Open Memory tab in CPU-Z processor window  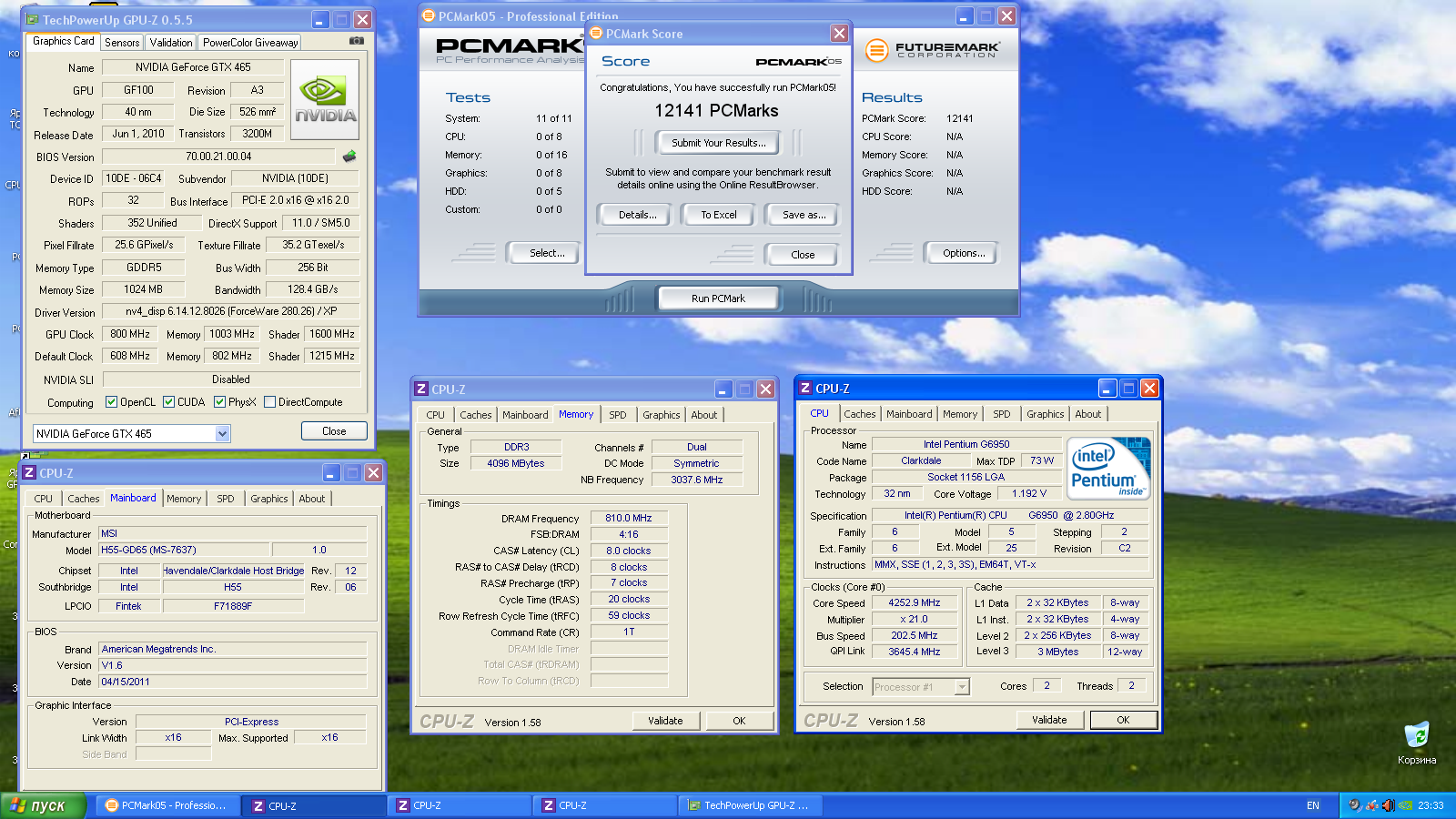[x=960, y=414]
